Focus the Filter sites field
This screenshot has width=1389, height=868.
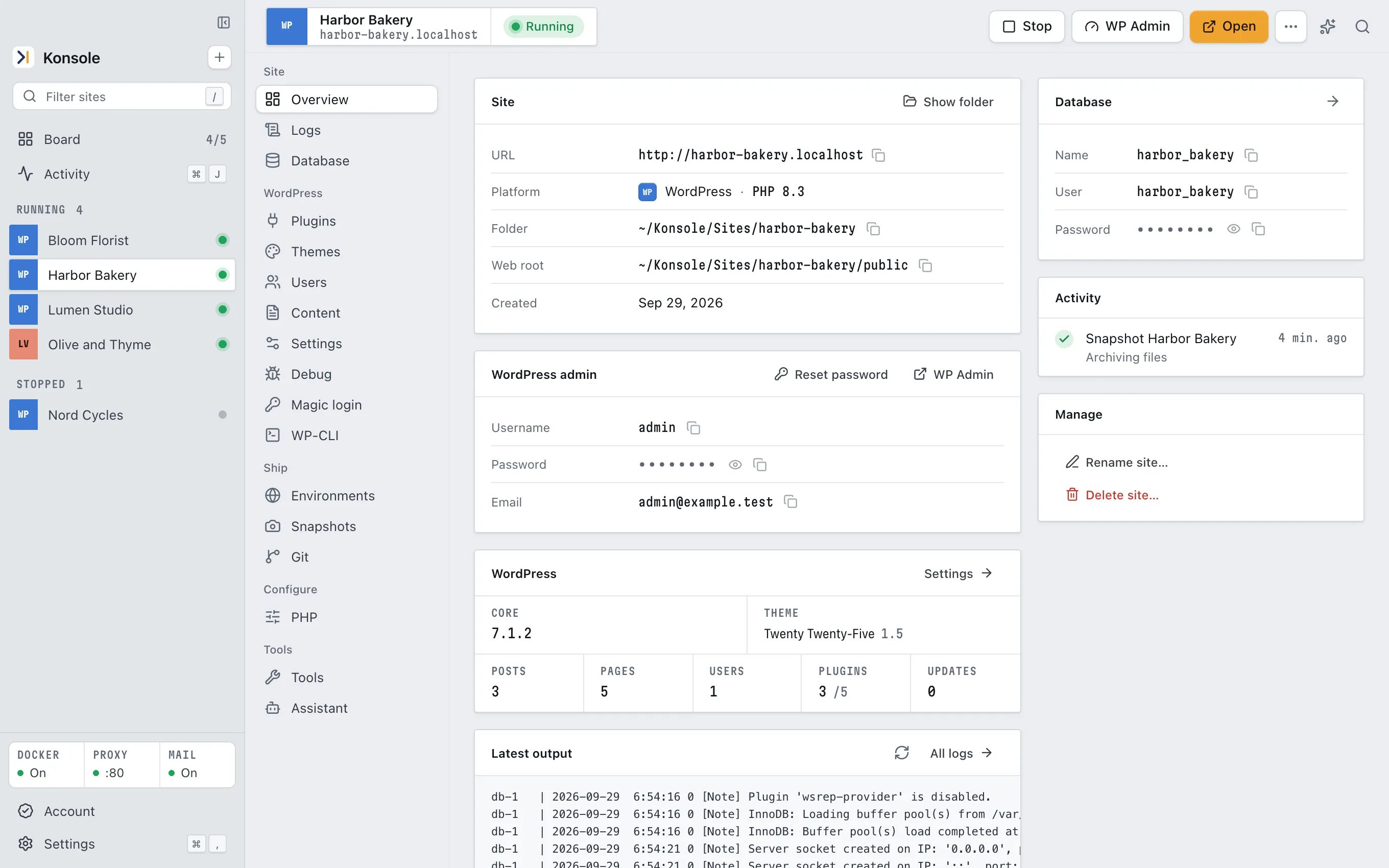click(122, 97)
